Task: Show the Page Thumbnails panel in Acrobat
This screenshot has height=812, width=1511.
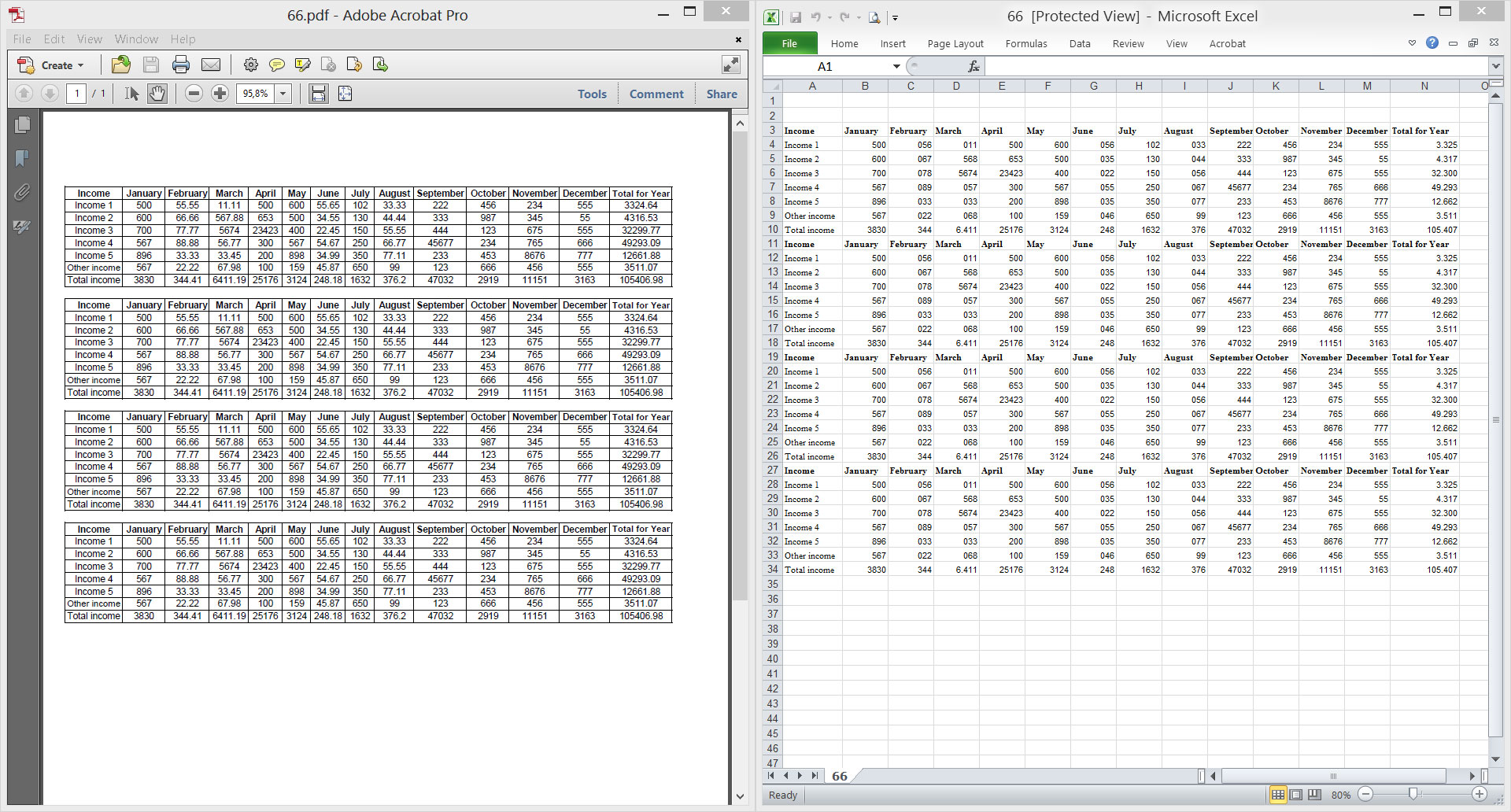Action: [22, 124]
